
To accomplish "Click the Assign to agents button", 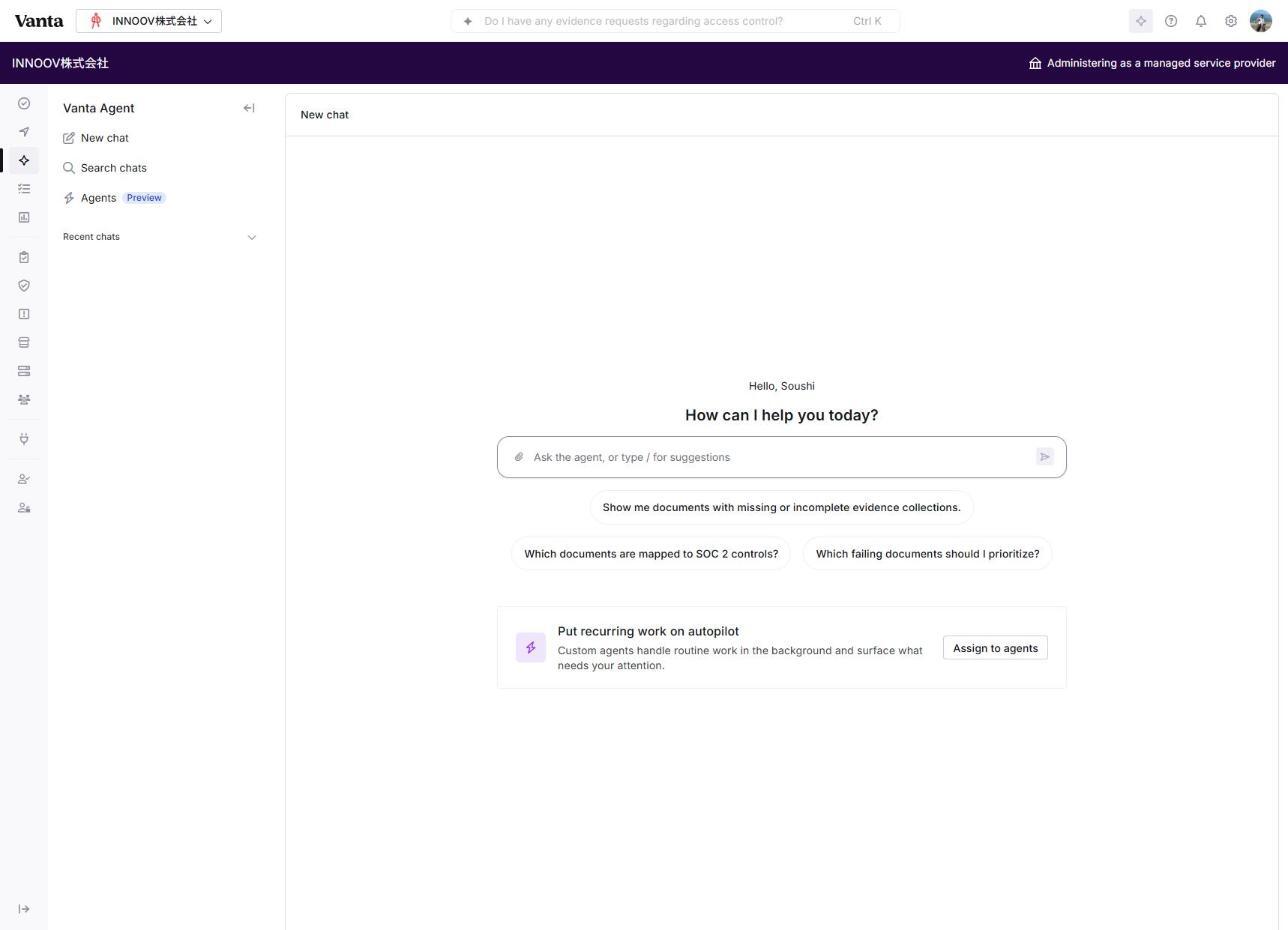I will pyautogui.click(x=995, y=648).
